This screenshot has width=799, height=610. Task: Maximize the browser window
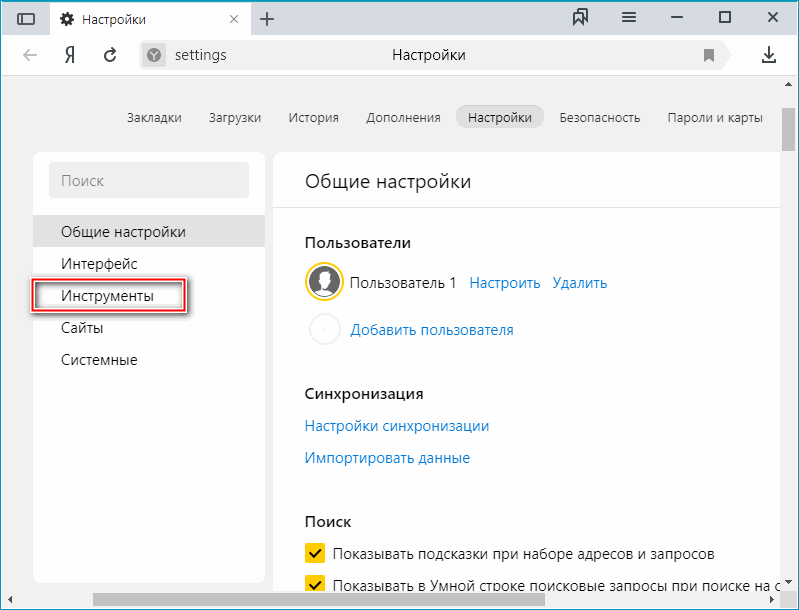coord(725,18)
